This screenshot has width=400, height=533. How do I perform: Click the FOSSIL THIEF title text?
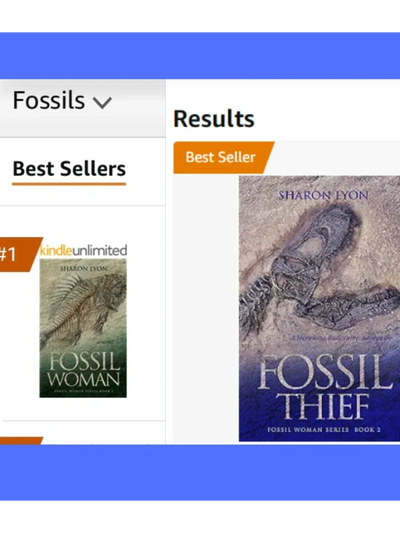tap(325, 388)
